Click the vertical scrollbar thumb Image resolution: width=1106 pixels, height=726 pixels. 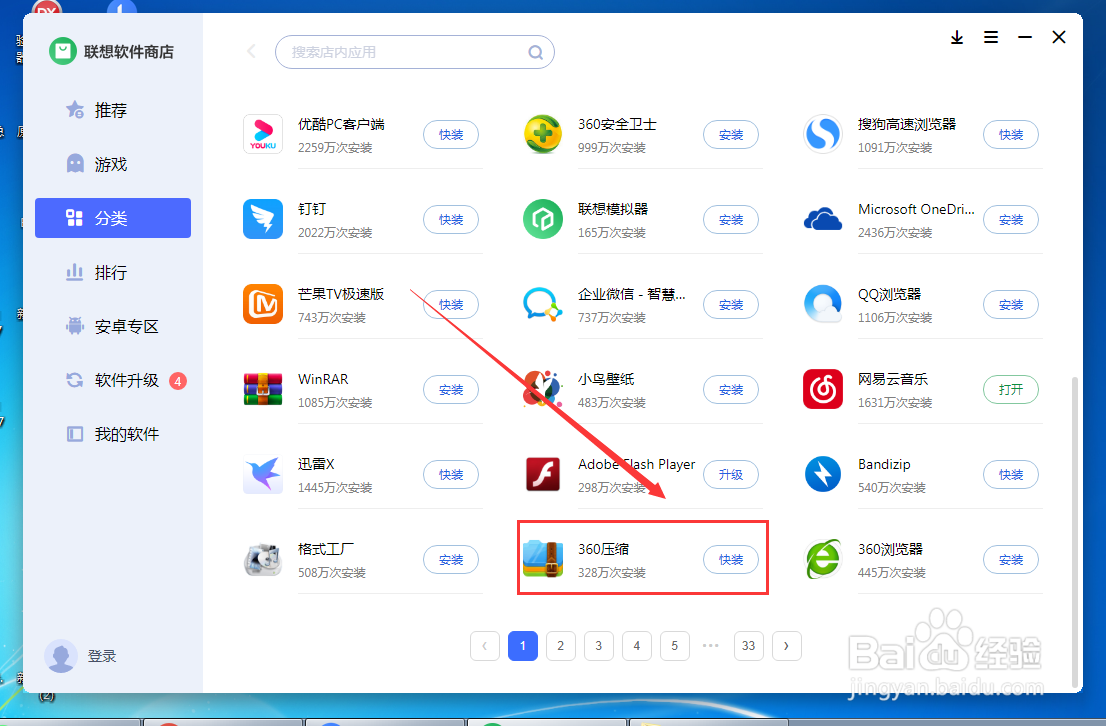(x=1075, y=531)
